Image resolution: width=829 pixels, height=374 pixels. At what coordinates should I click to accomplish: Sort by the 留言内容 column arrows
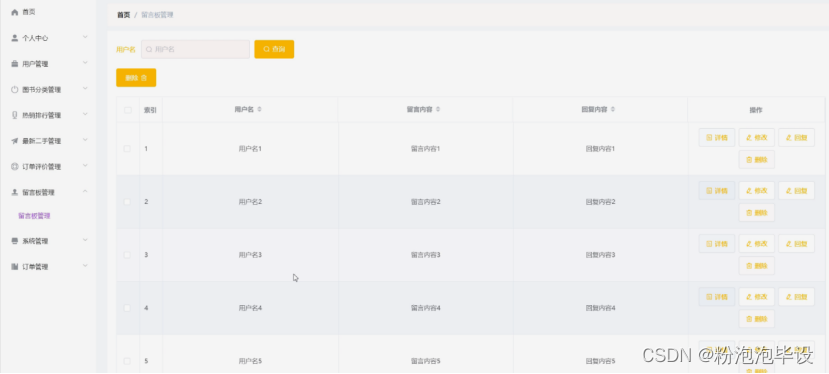pos(438,110)
